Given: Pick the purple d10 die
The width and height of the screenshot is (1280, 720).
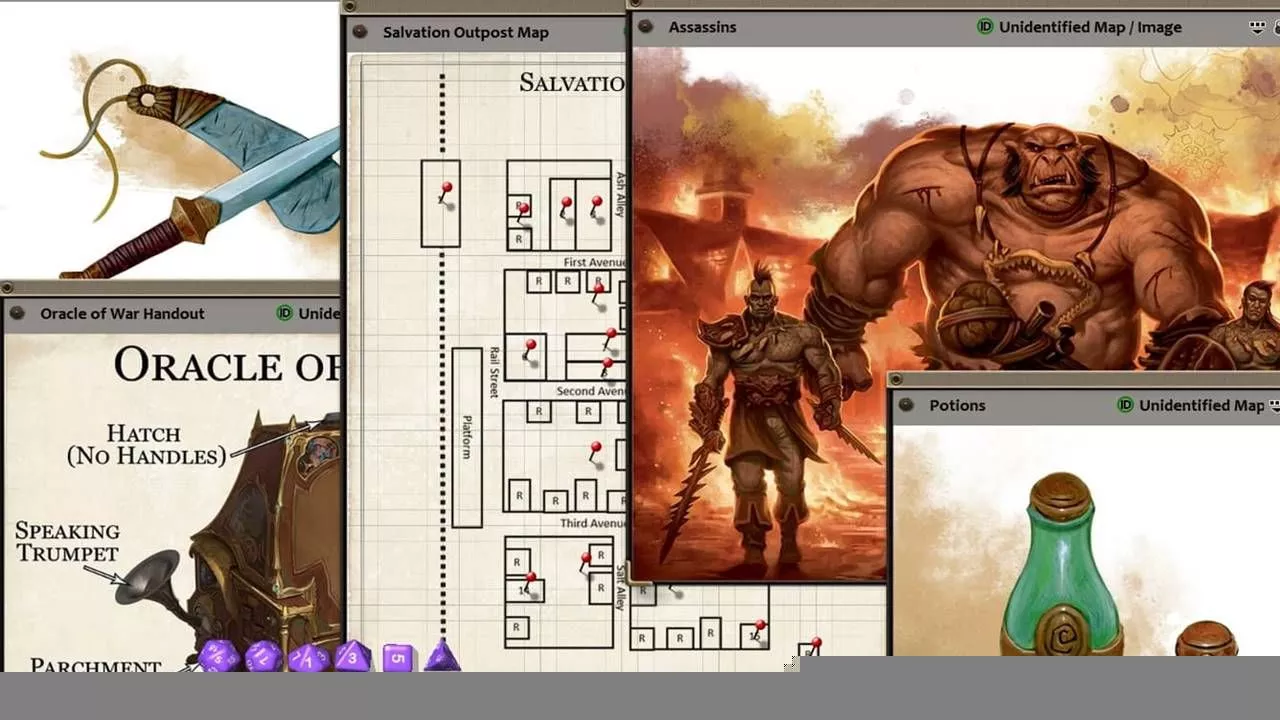Looking at the screenshot, I should tap(309, 657).
